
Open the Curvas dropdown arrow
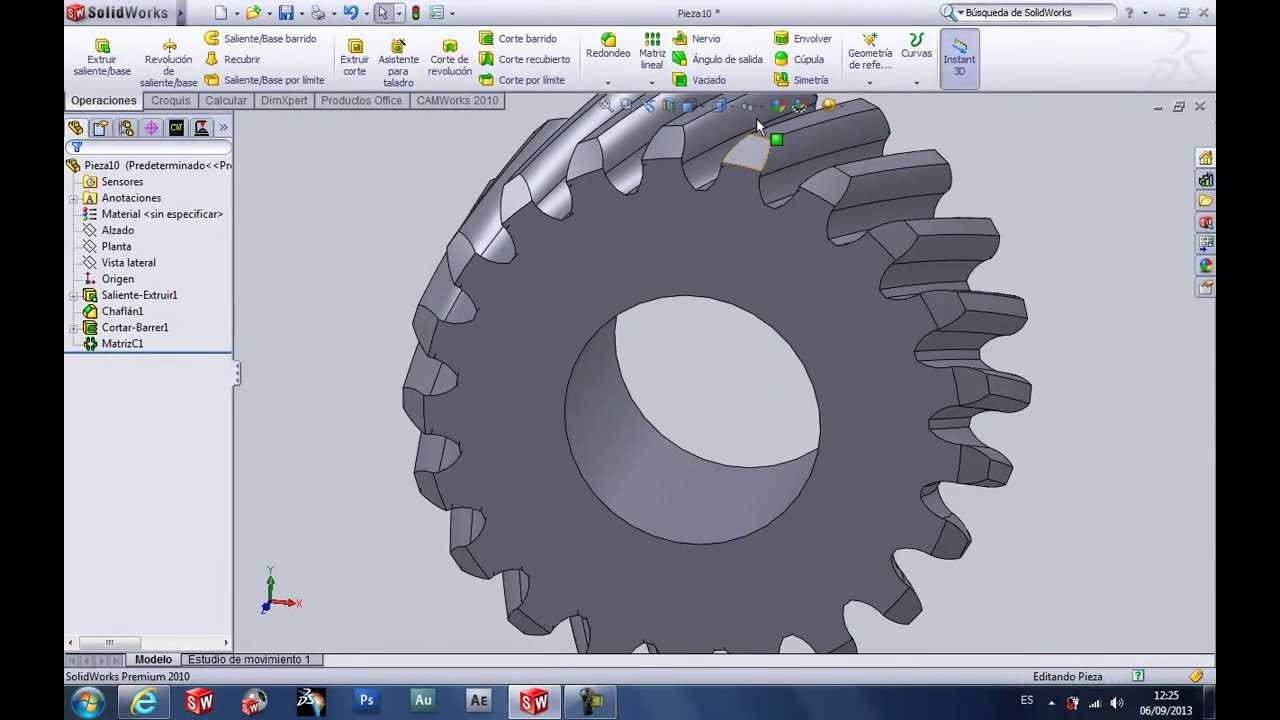click(x=916, y=83)
